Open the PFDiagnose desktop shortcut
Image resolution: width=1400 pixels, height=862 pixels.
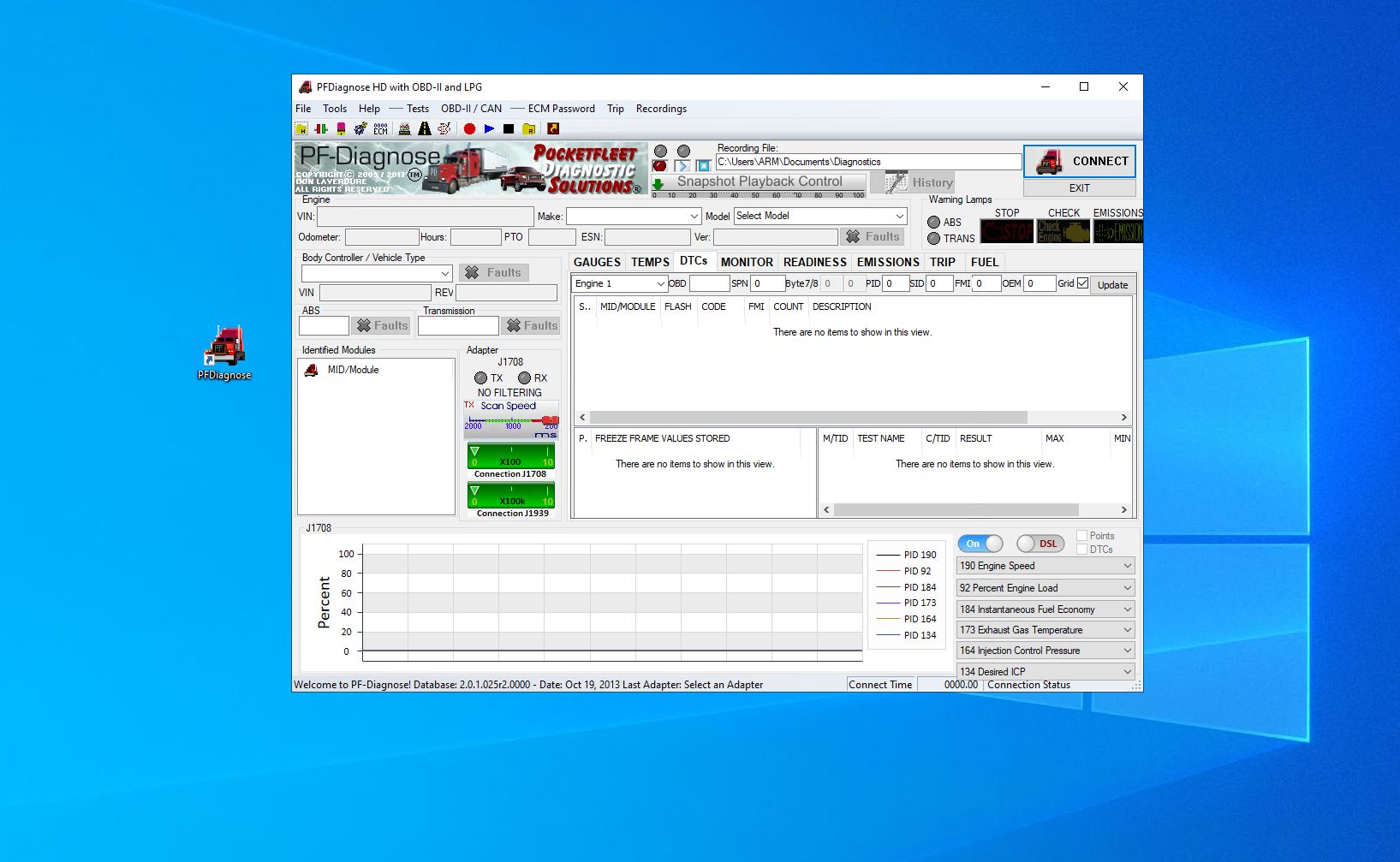click(x=224, y=352)
